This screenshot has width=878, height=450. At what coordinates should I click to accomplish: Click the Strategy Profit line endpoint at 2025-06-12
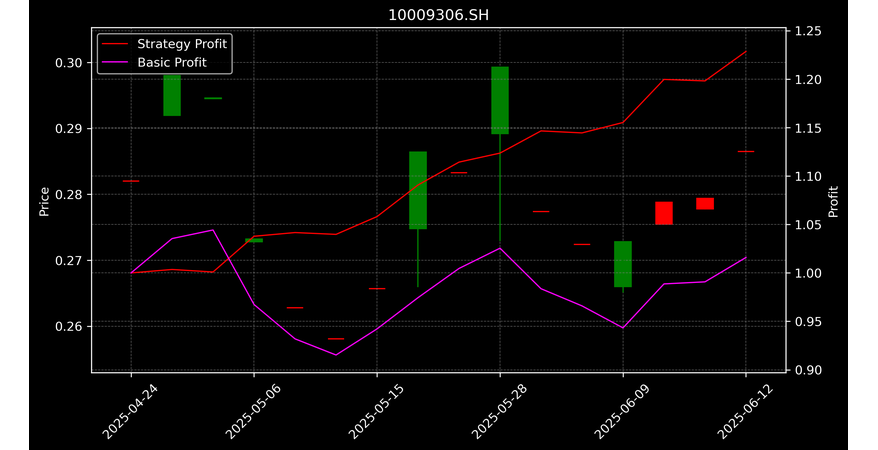pyautogui.click(x=746, y=51)
